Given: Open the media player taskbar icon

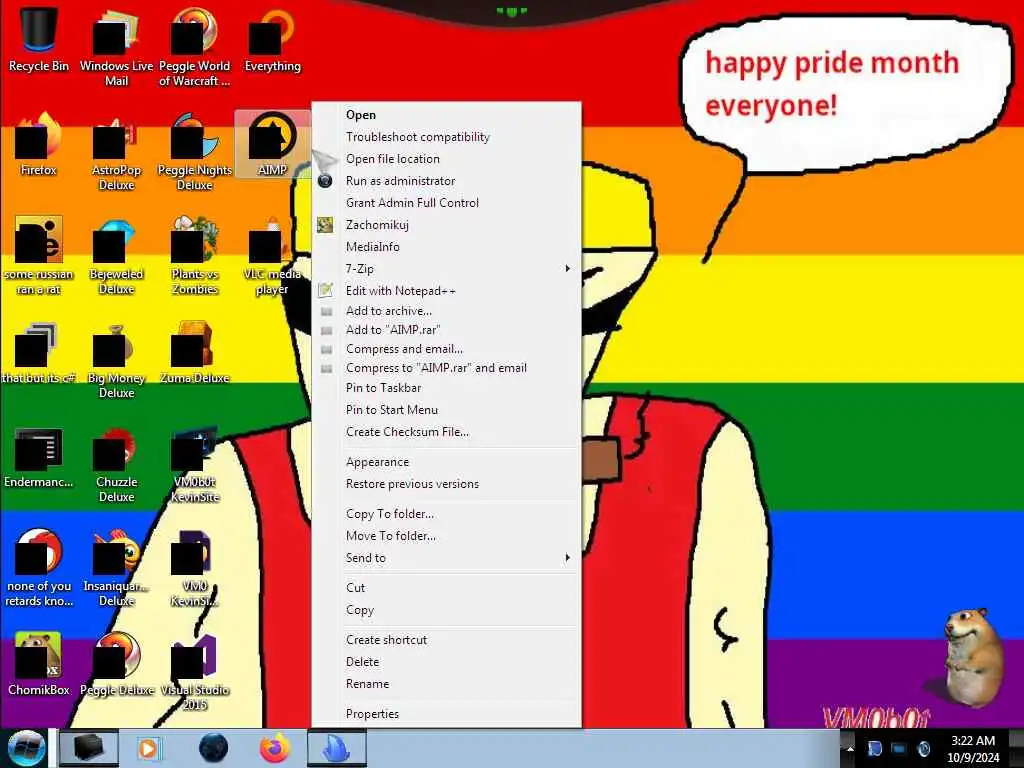Looking at the screenshot, I should click(149, 748).
